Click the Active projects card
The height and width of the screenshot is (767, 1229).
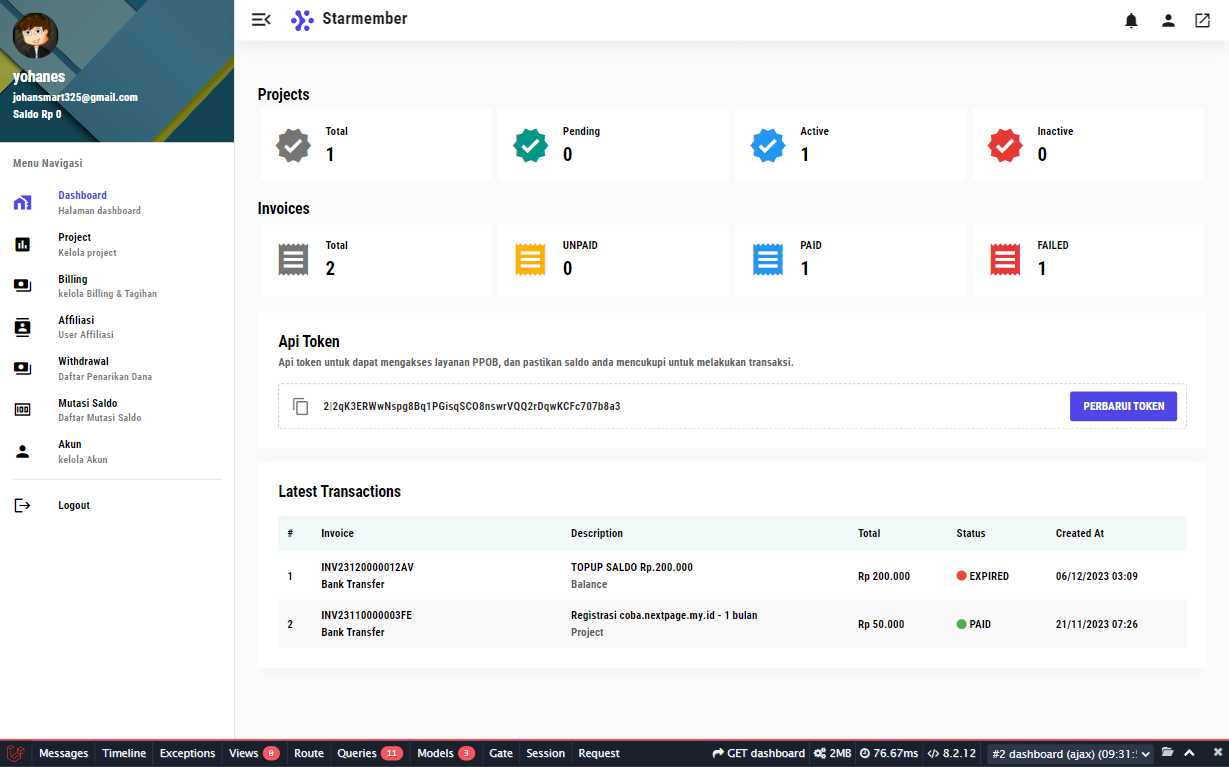tap(850, 146)
